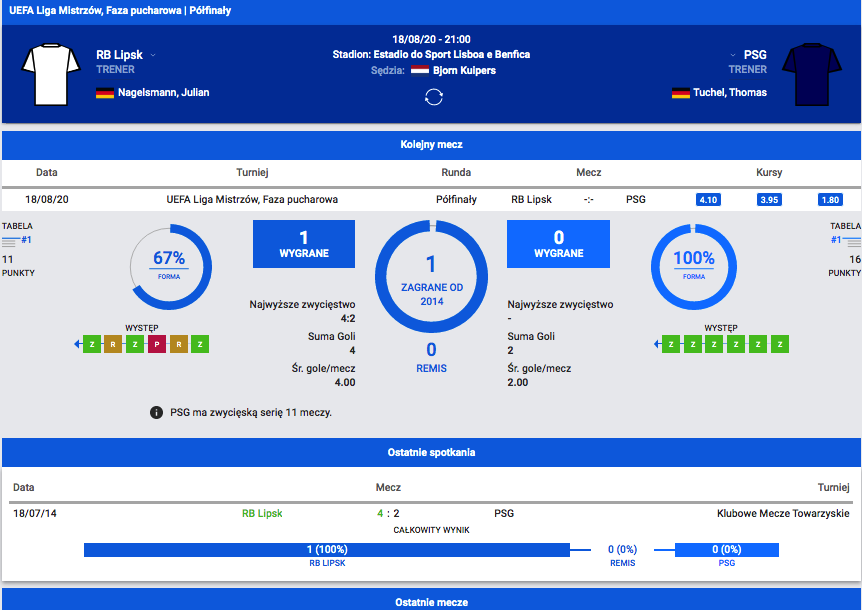Click PSG dark navy jersey icon
Image resolution: width=862 pixels, height=610 pixels.
[813, 74]
